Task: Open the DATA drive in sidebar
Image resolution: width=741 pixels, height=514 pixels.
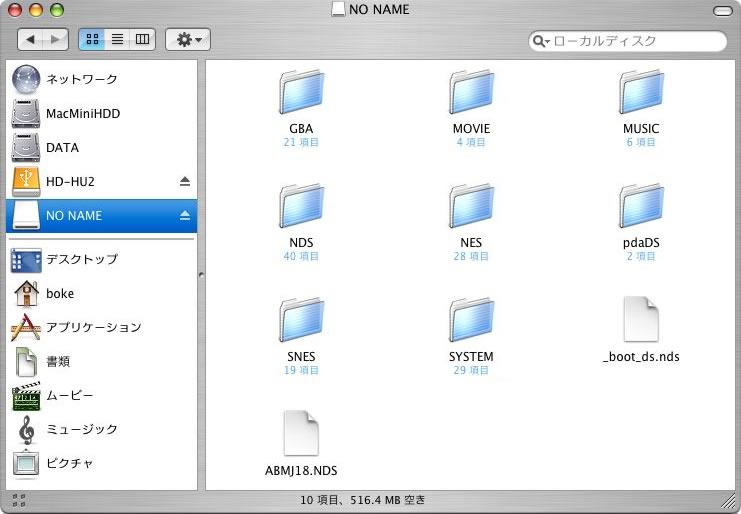Action: tap(102, 147)
